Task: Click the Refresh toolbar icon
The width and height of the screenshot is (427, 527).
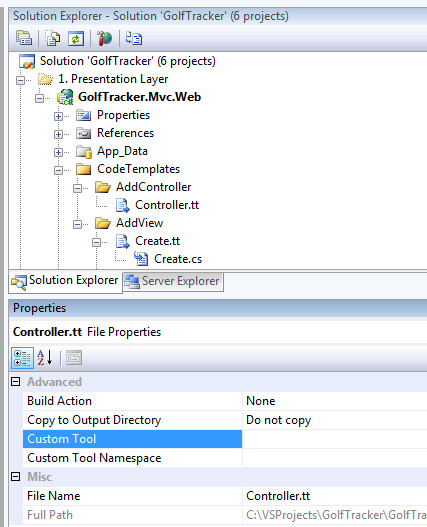Action: pos(76,38)
